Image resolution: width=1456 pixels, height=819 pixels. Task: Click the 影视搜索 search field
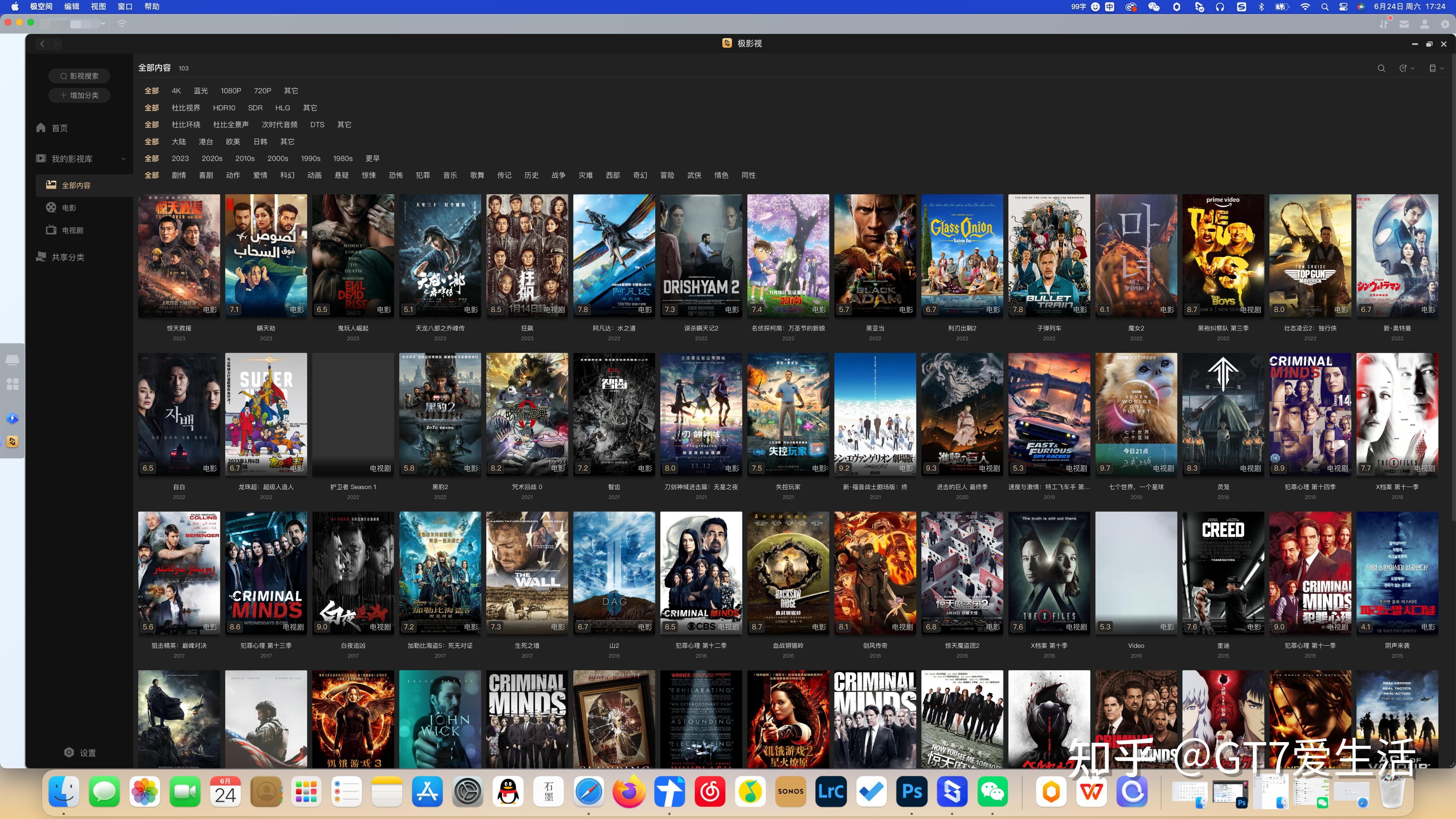[79, 76]
